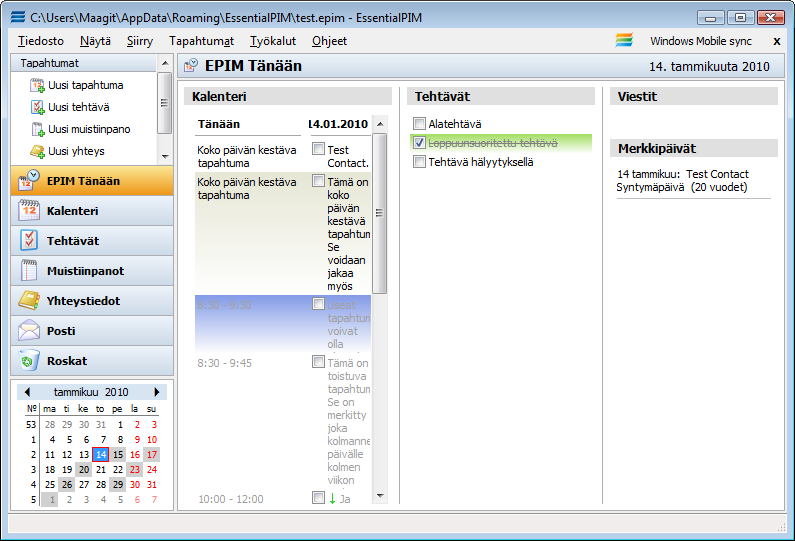
Task: Click the Tapahtumat panel header
Action: pyautogui.click(x=84, y=63)
